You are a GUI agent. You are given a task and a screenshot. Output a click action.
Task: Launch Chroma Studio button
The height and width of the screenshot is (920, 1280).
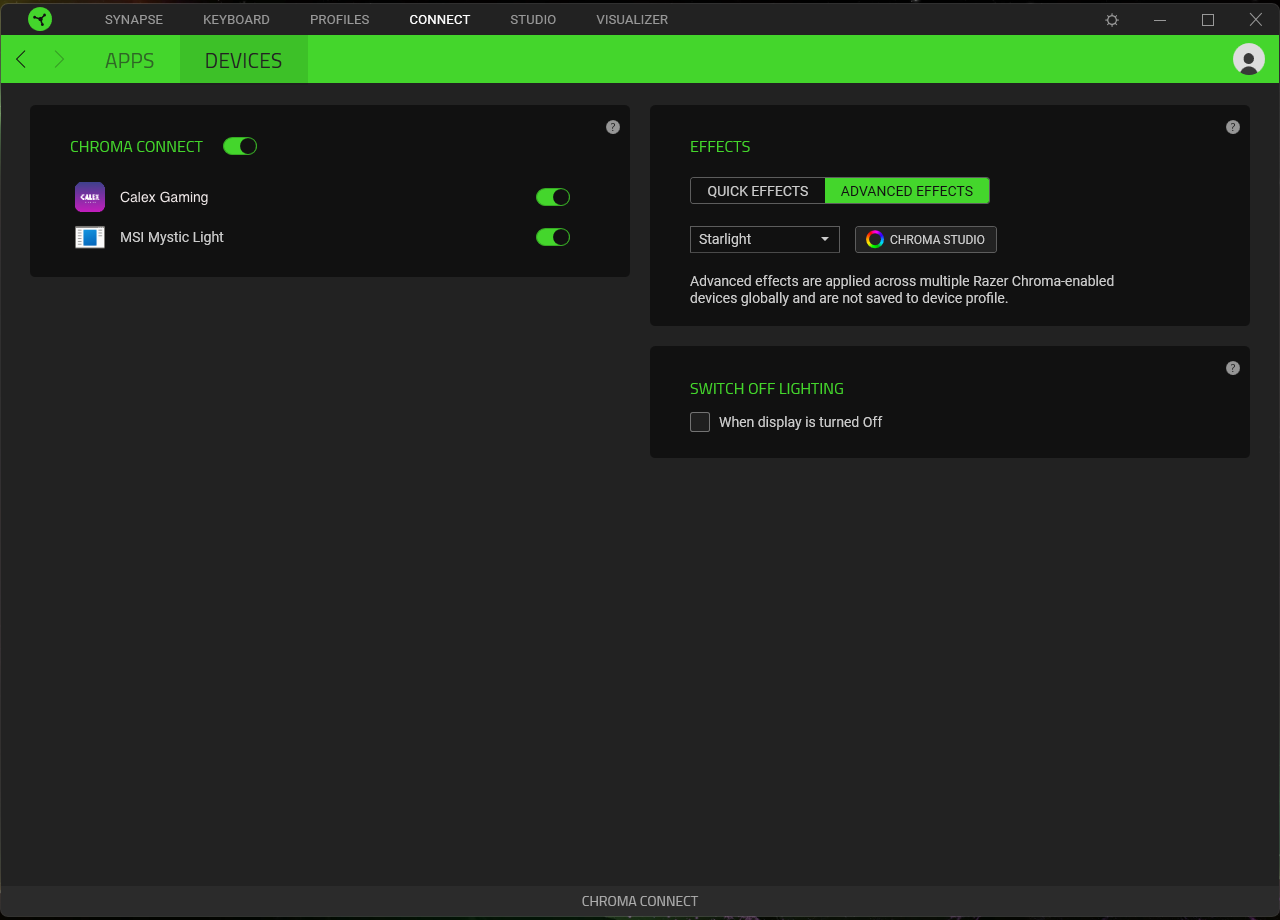(x=926, y=239)
